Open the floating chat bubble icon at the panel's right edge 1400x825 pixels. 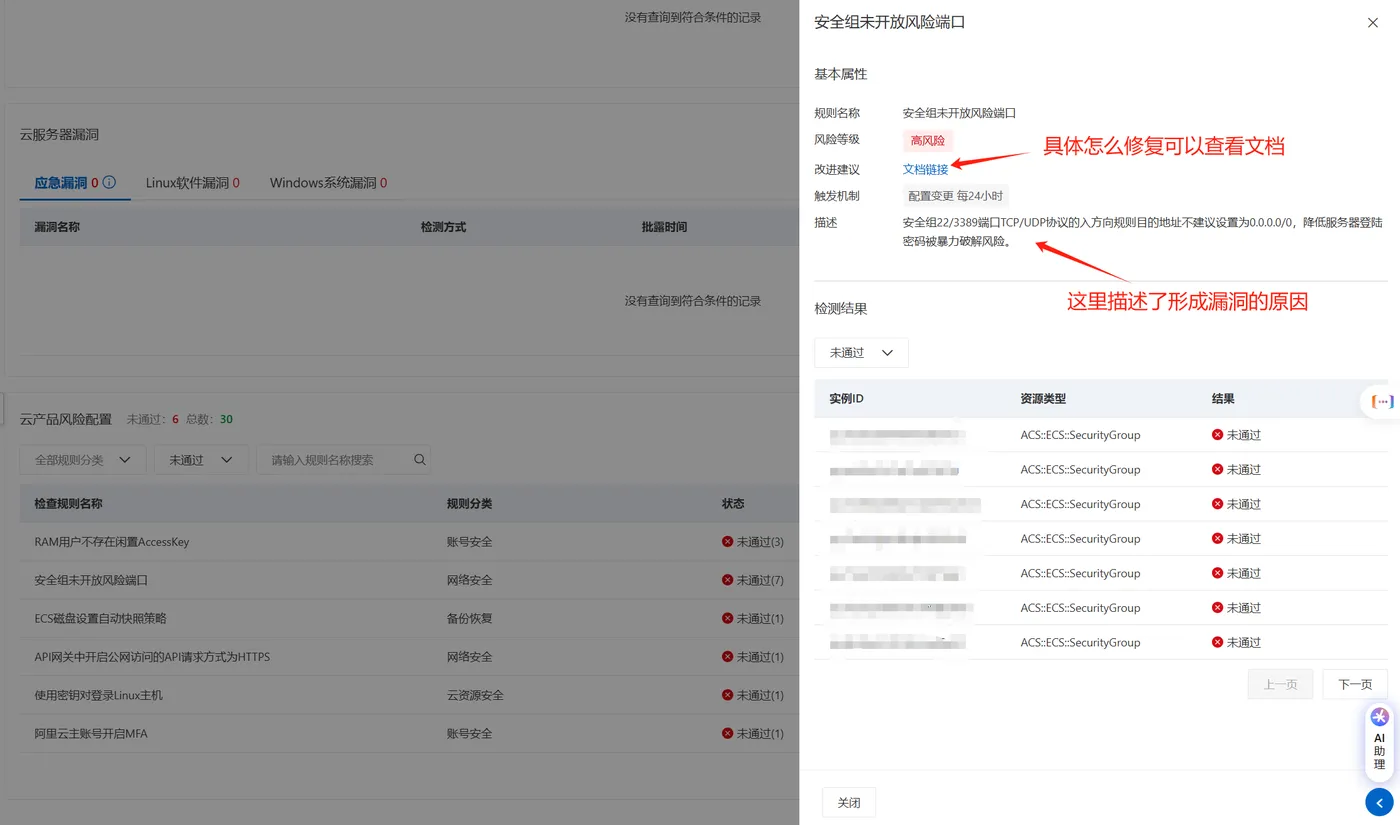(x=1383, y=402)
